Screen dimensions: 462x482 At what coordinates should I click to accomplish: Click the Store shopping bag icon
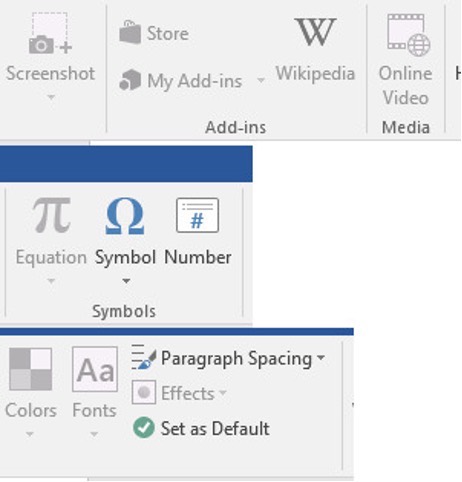pos(130,32)
